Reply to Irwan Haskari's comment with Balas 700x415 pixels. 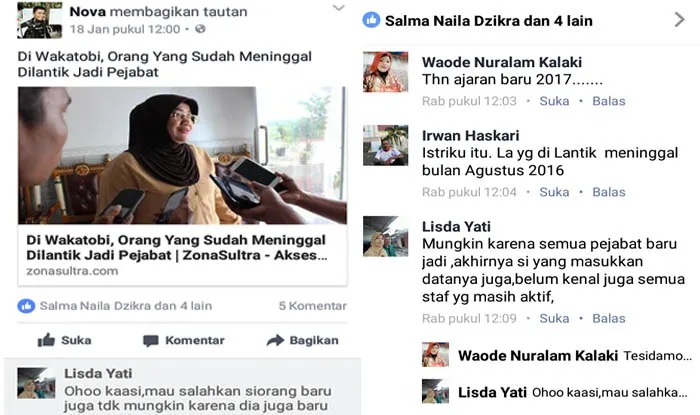tap(608, 192)
